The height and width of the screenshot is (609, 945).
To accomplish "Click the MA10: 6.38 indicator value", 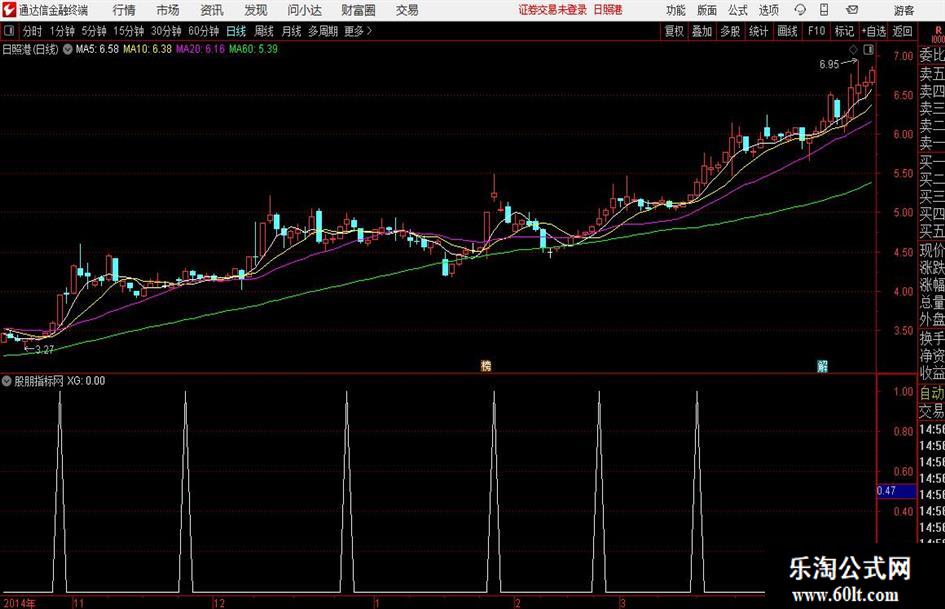I will [147, 49].
